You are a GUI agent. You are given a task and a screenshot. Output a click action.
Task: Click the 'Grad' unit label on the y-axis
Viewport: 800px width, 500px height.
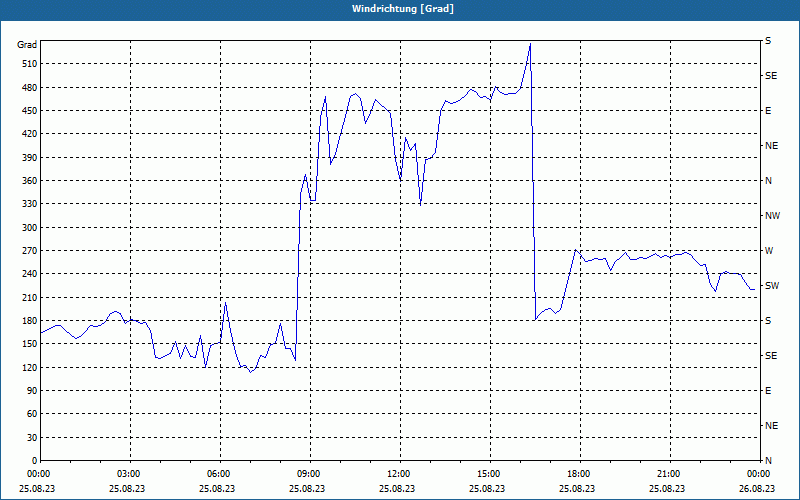pyautogui.click(x=27, y=45)
